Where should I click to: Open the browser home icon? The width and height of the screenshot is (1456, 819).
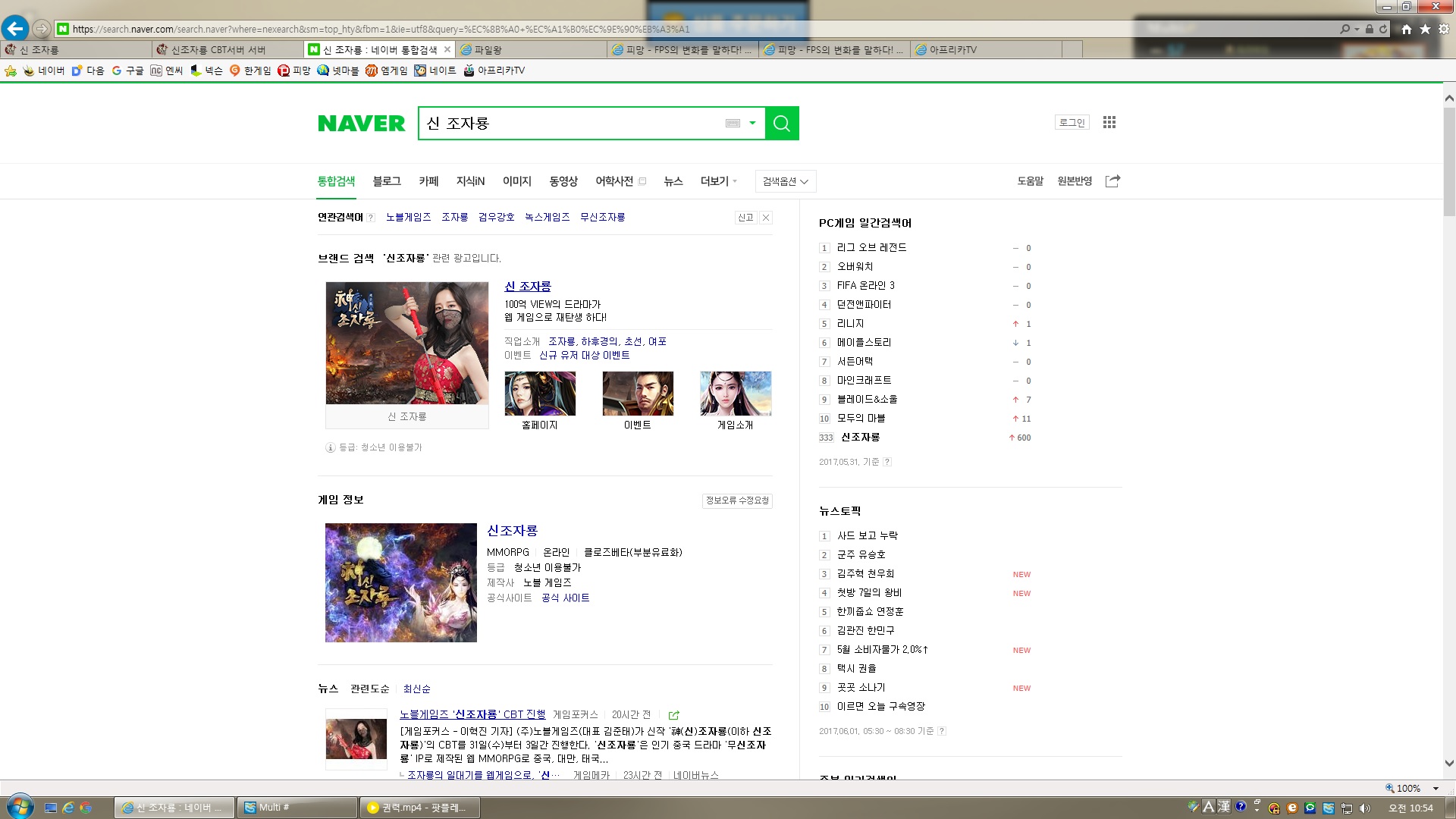tap(1407, 29)
